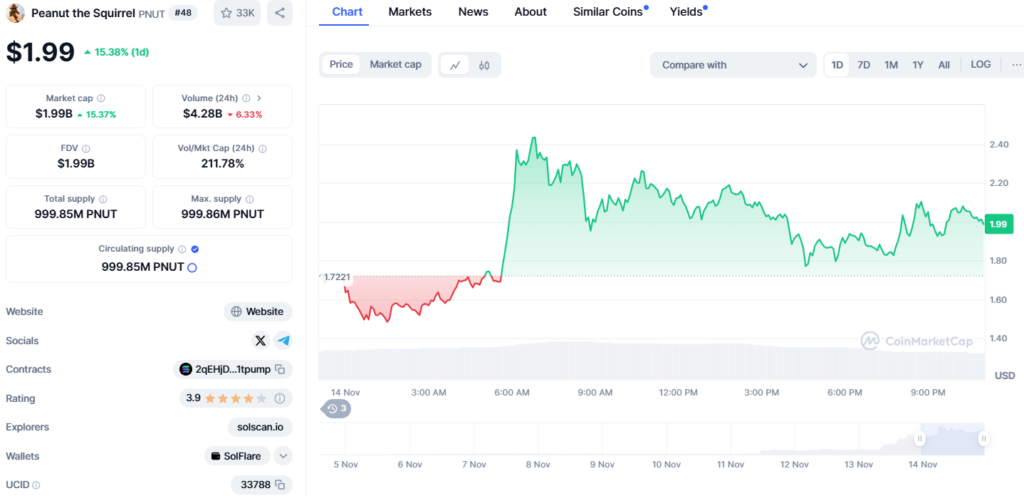Image resolution: width=1024 pixels, height=496 pixels.
Task: Open the Volume (24h) info icon
Action: 246,99
